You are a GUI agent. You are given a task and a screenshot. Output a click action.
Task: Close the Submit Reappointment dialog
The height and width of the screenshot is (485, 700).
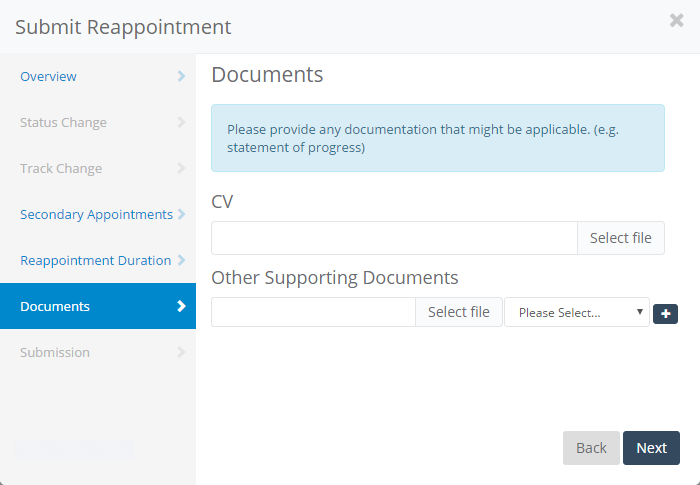(677, 20)
